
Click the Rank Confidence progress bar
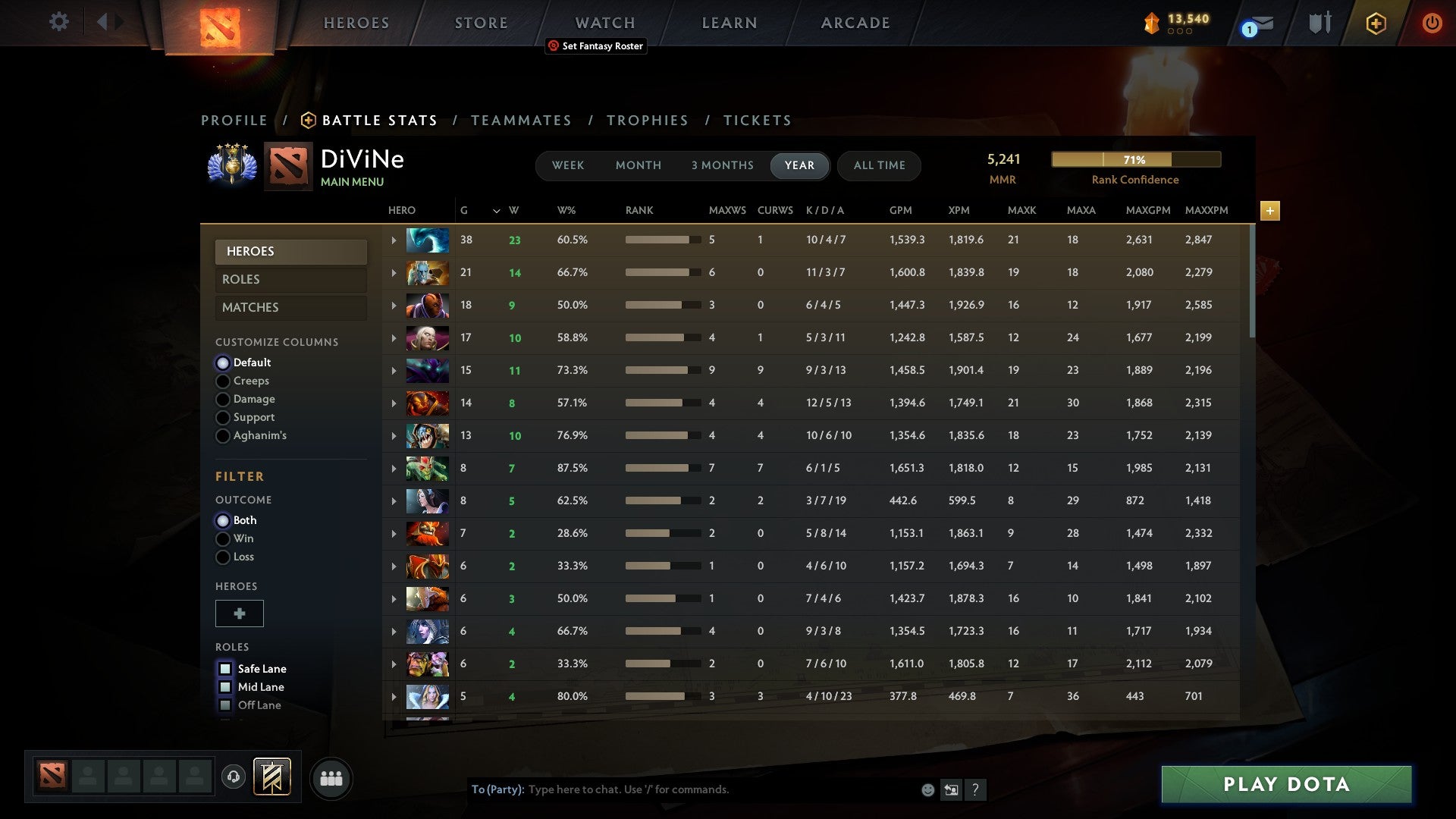(x=1135, y=159)
